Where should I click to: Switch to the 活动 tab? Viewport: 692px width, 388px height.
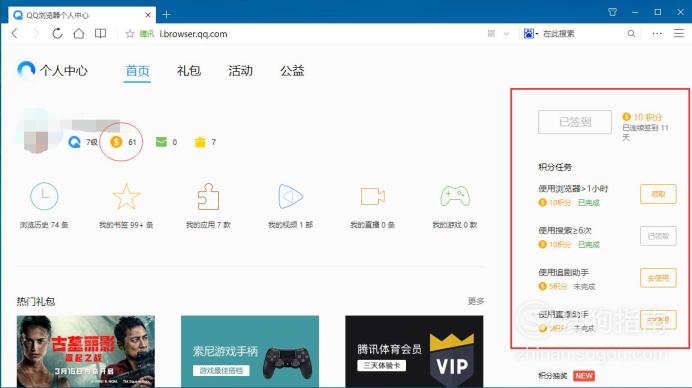[241, 71]
